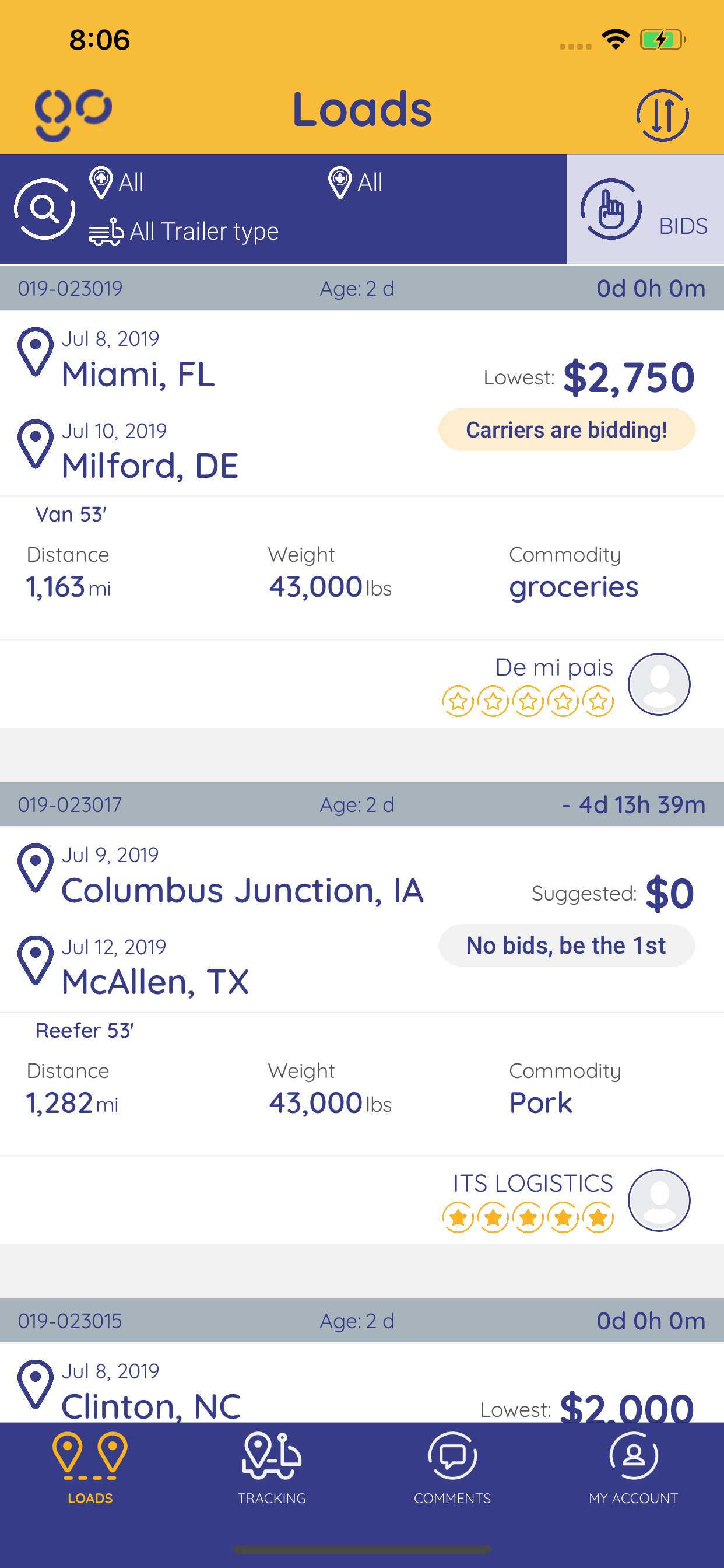Tap the Carriers are bidding! button
Viewport: 724px width, 1568px height.
566,430
